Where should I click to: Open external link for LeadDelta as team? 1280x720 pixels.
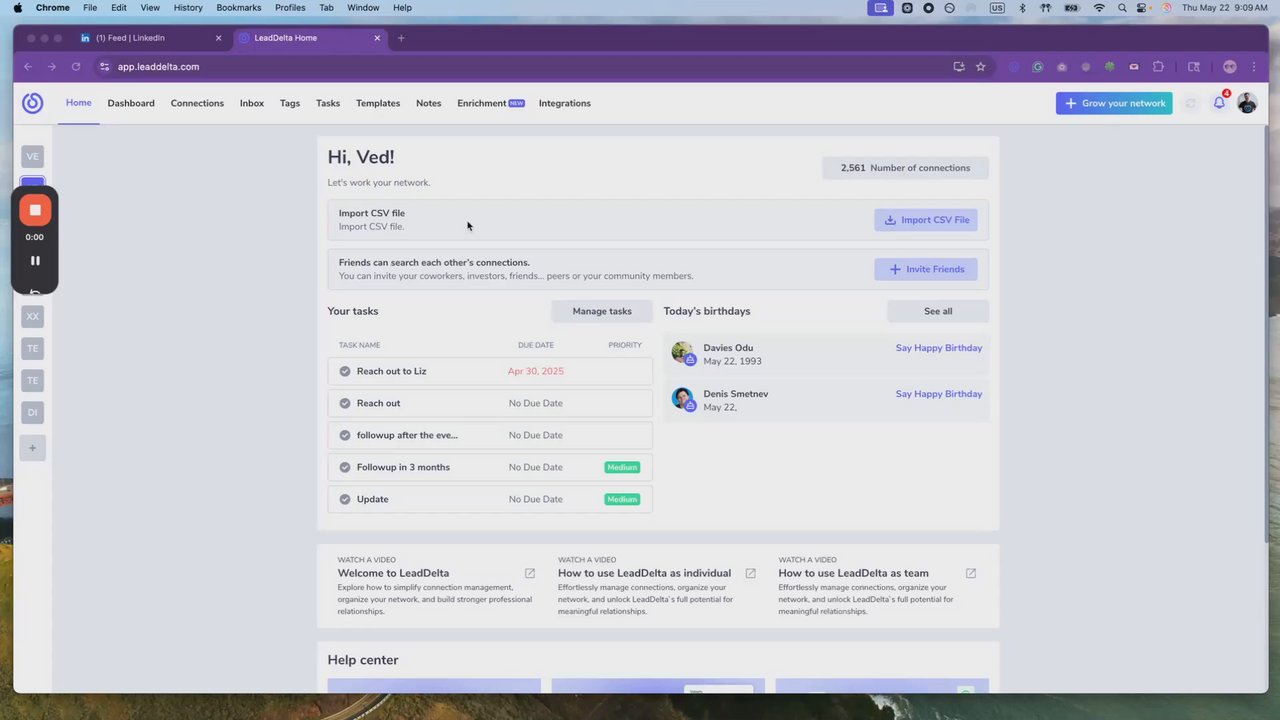click(971, 573)
